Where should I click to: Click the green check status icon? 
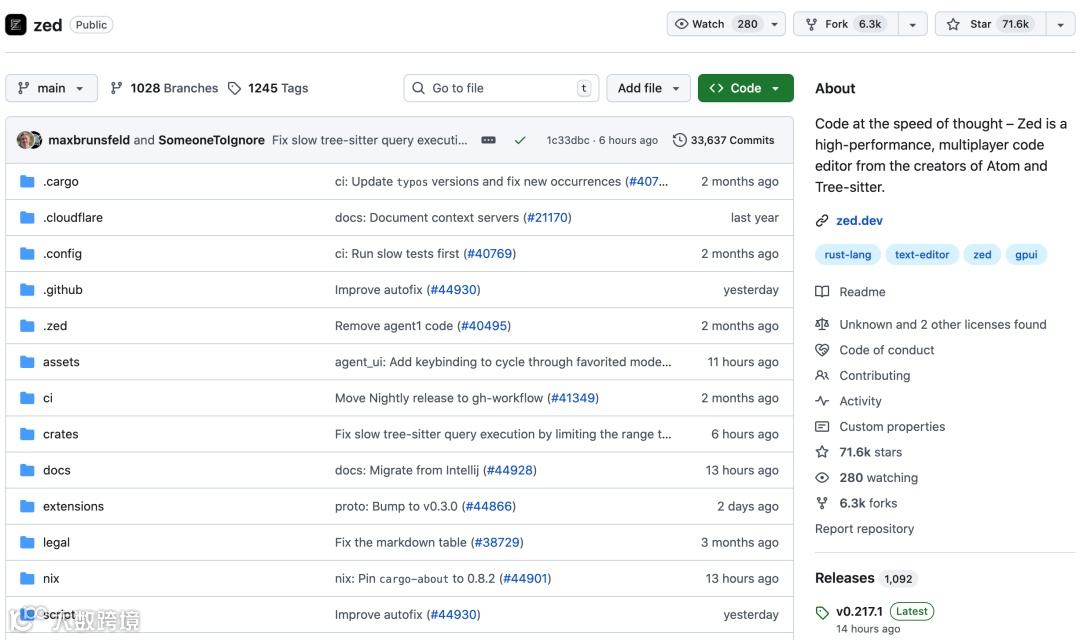coord(520,140)
